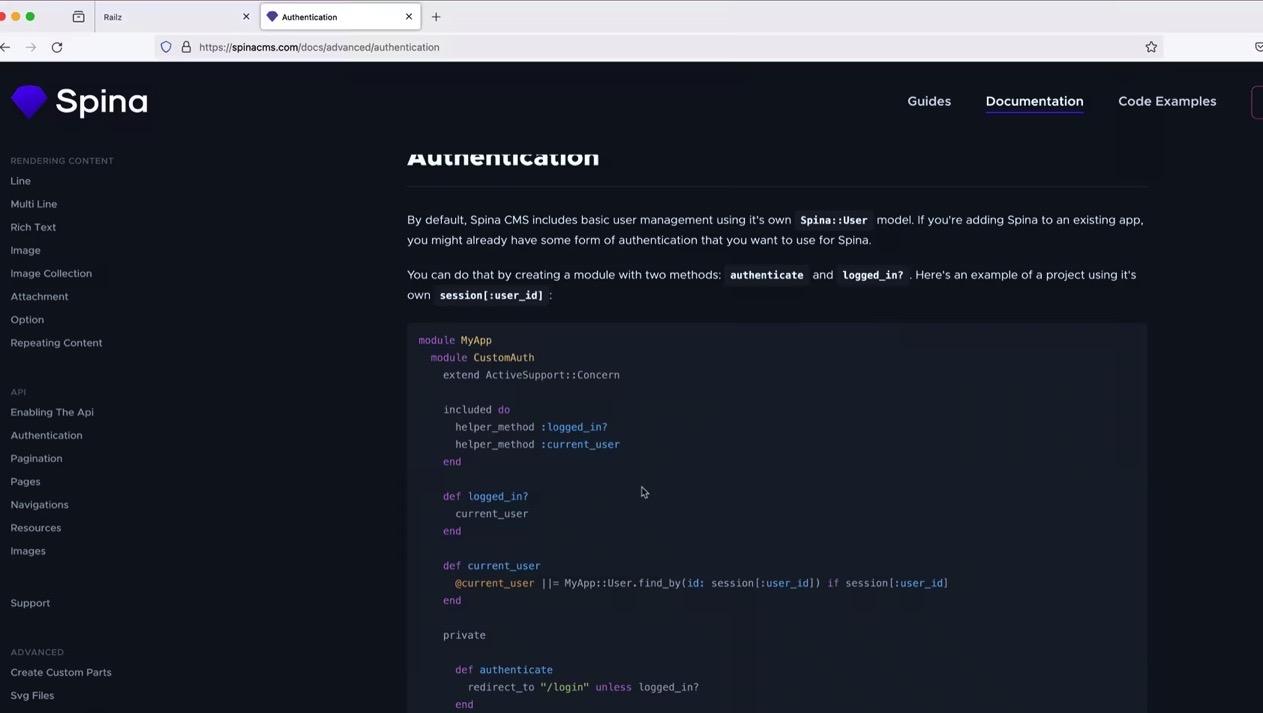Open the Code Examples navigation item
This screenshot has height=713, width=1263.
pyautogui.click(x=1166, y=101)
